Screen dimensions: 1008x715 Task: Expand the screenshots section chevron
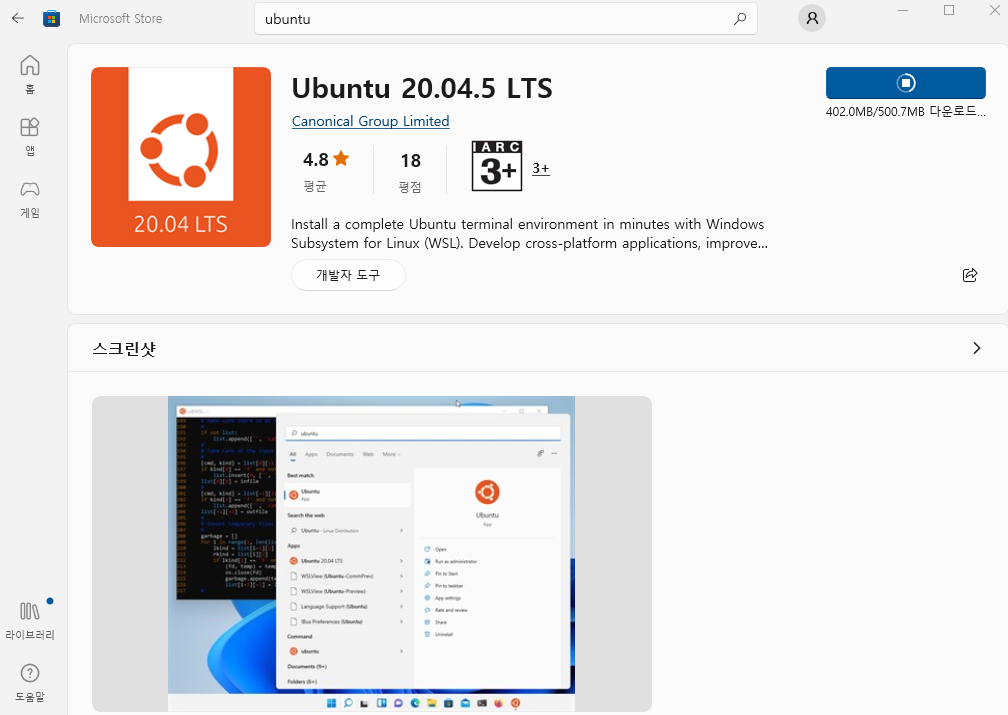[976, 348]
